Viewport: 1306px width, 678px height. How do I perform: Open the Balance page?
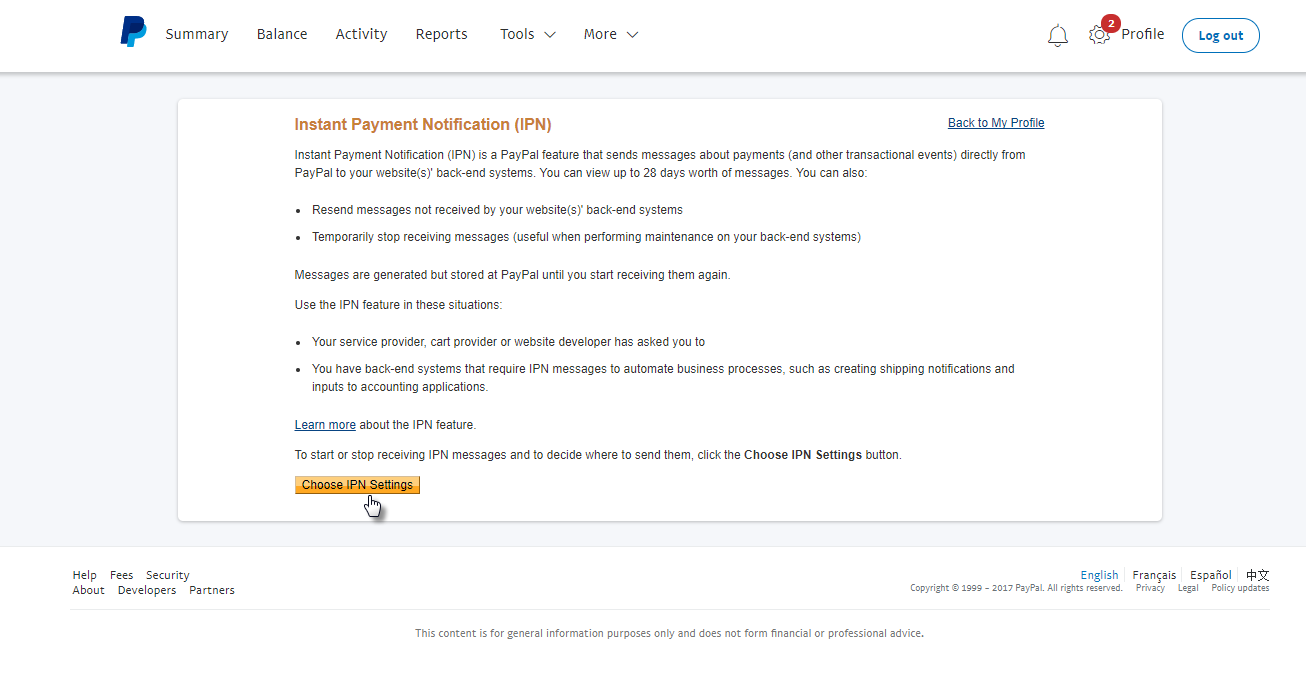click(x=282, y=34)
